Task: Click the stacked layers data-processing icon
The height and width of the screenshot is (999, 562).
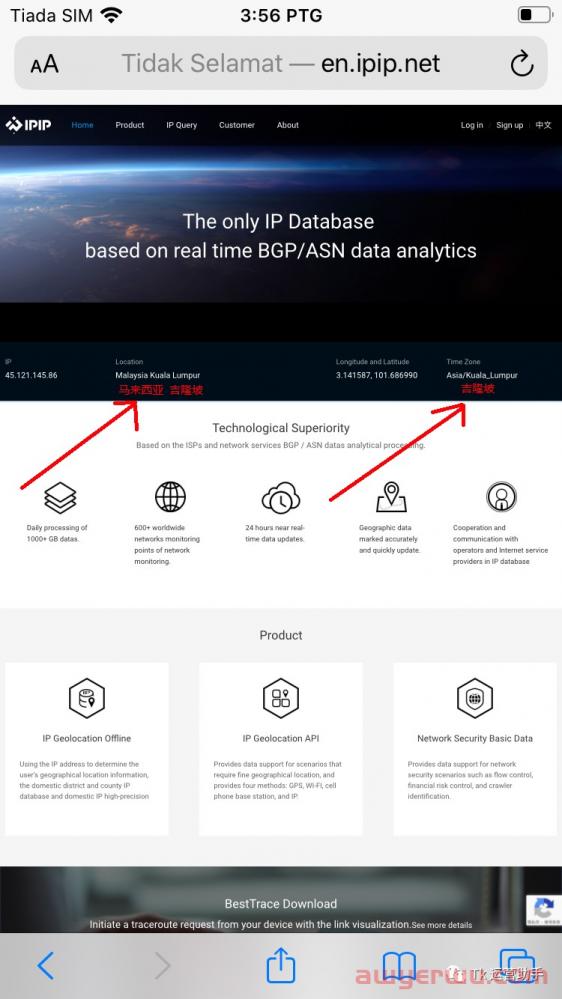Action: (61, 498)
